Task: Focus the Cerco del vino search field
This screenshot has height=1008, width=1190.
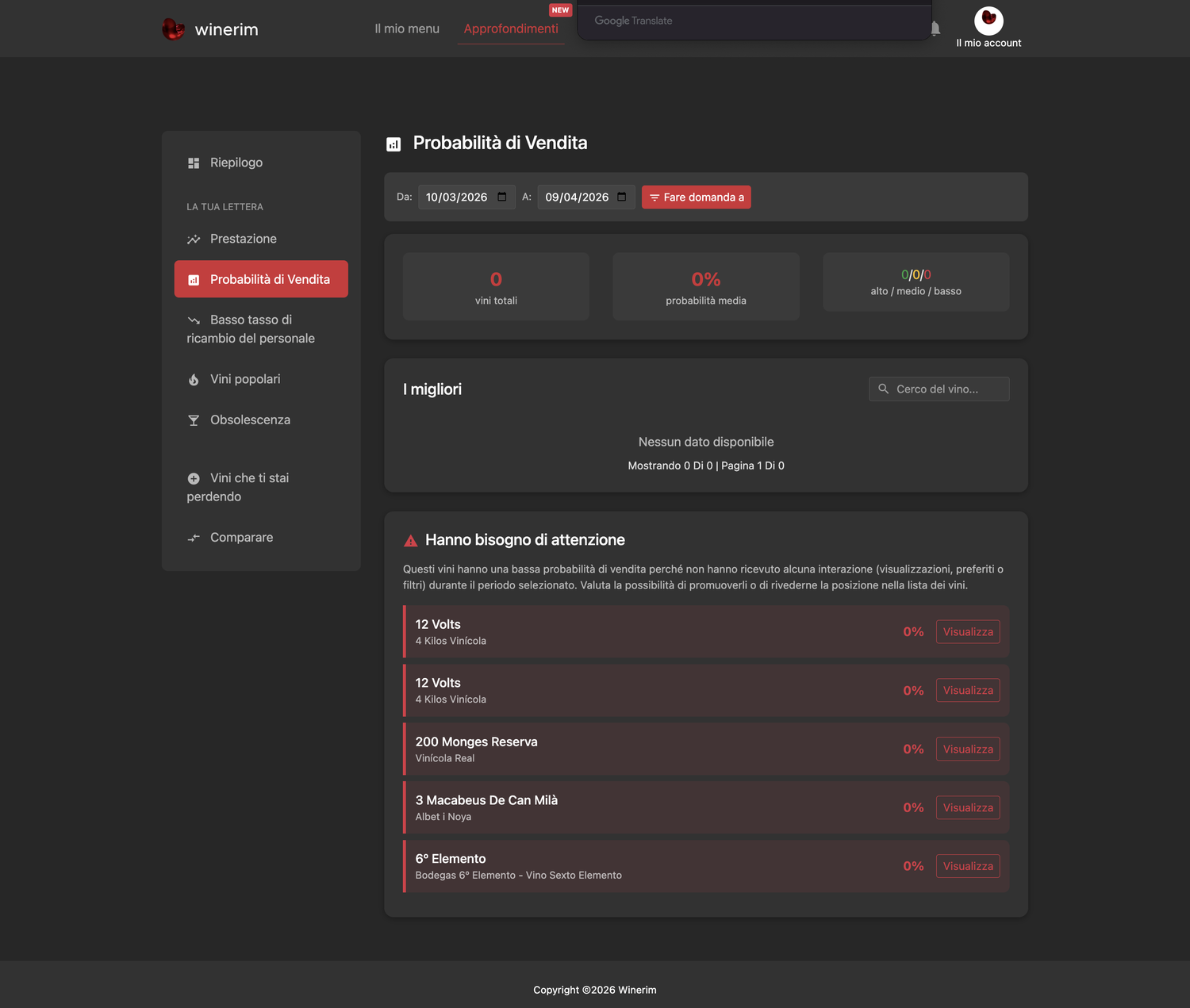Action: (x=939, y=389)
